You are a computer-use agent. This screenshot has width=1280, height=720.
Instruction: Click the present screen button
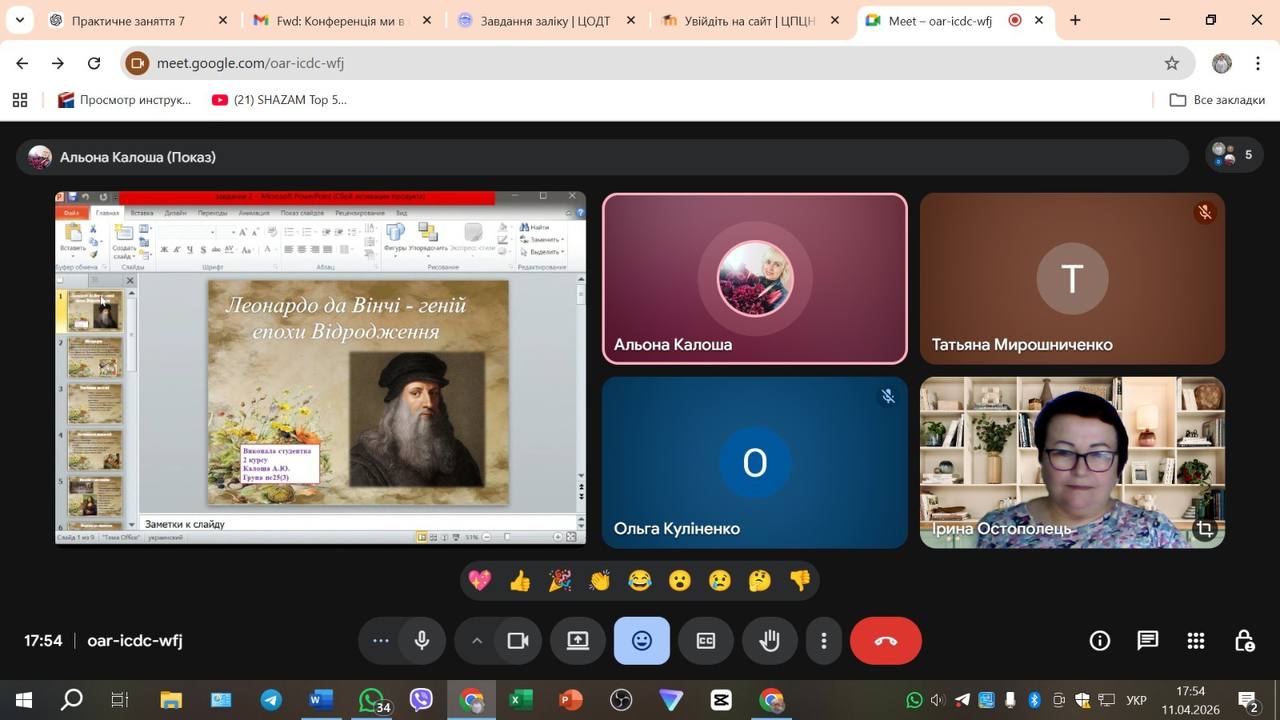point(578,641)
